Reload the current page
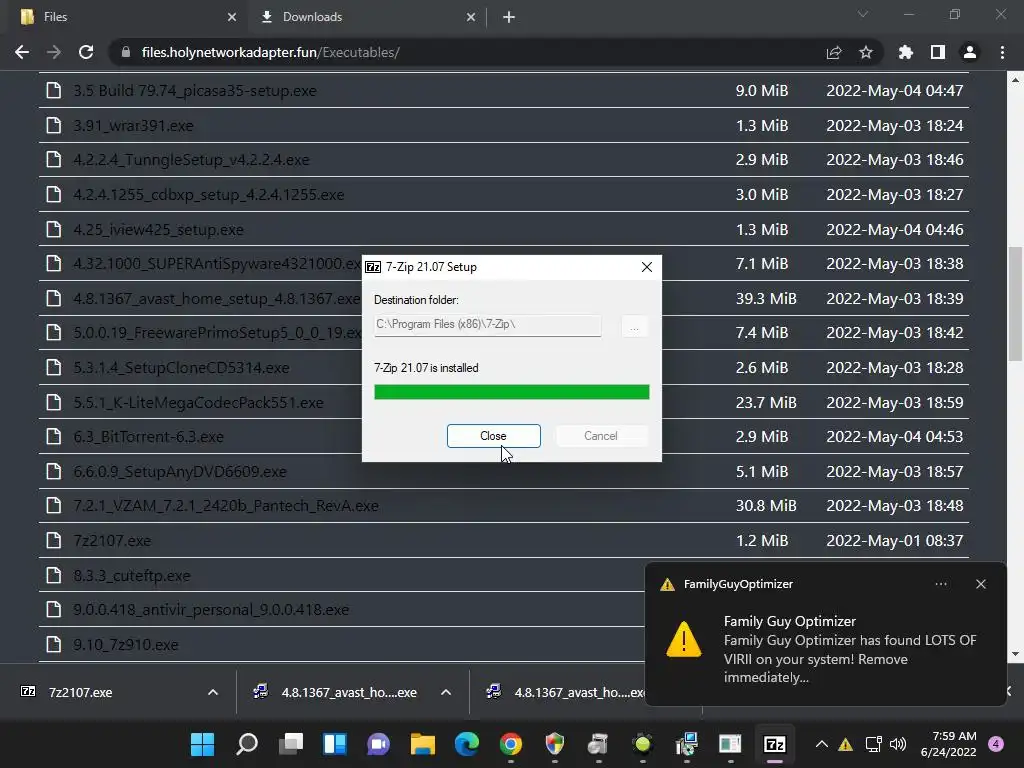1024x768 pixels. pyautogui.click(x=86, y=52)
